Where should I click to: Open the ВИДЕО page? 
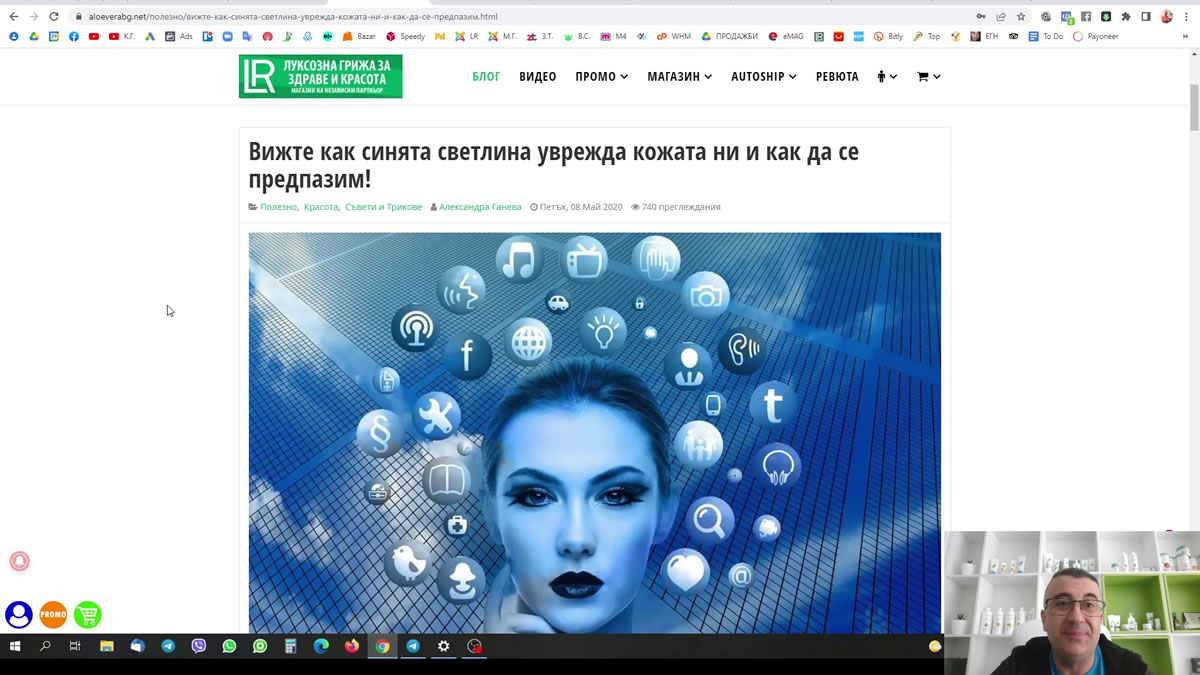tap(537, 77)
